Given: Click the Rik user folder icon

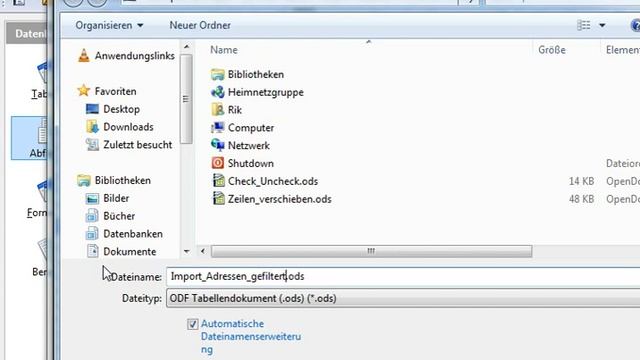Looking at the screenshot, I should coord(218,109).
